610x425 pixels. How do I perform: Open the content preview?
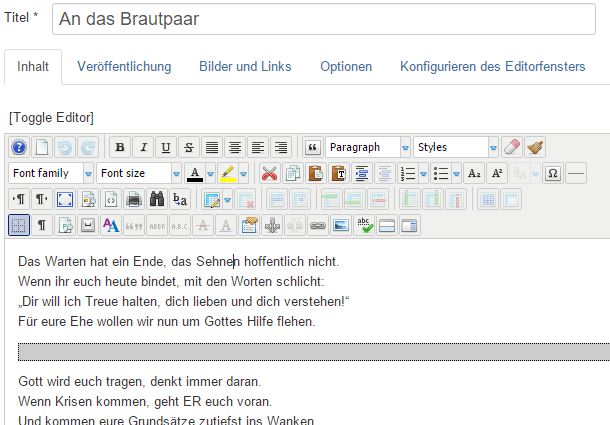click(88, 199)
